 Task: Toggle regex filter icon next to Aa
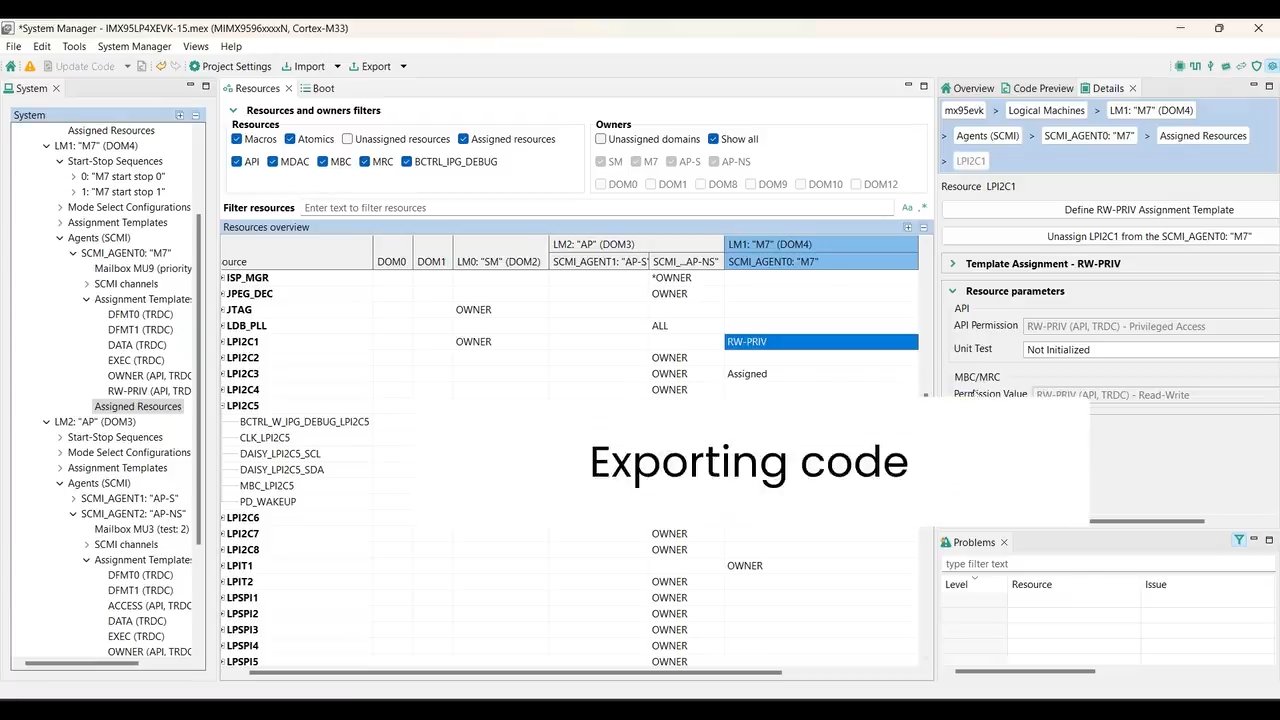pos(923,208)
